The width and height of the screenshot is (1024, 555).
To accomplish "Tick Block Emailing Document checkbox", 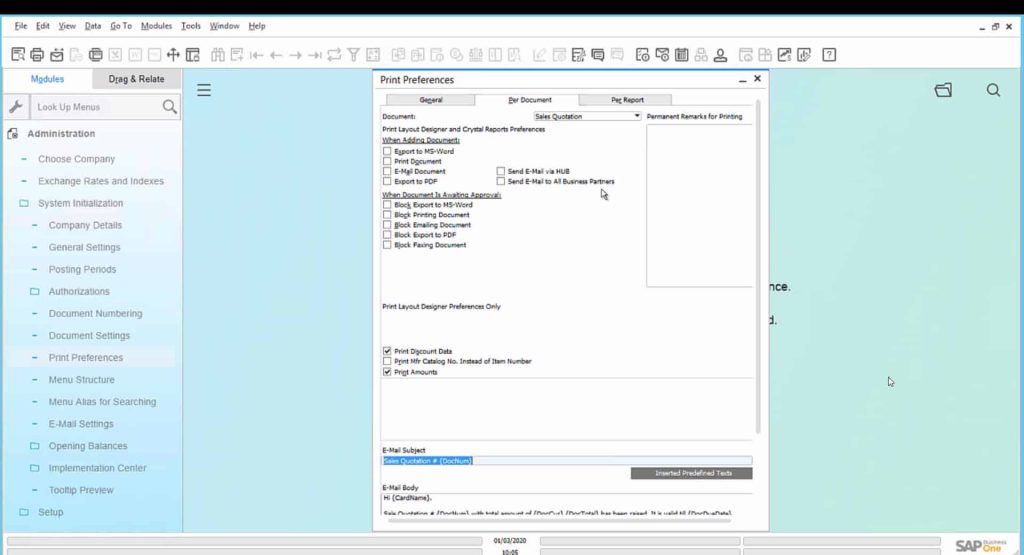I will 387,225.
